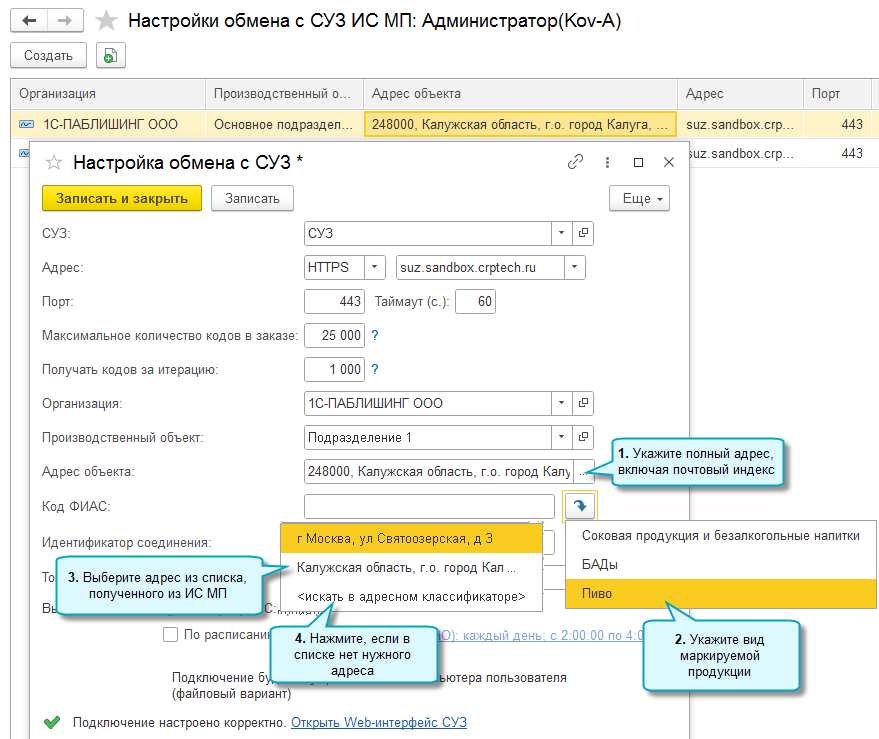Open the Еще dropdown menu
This screenshot has height=739, width=879.
pos(639,198)
